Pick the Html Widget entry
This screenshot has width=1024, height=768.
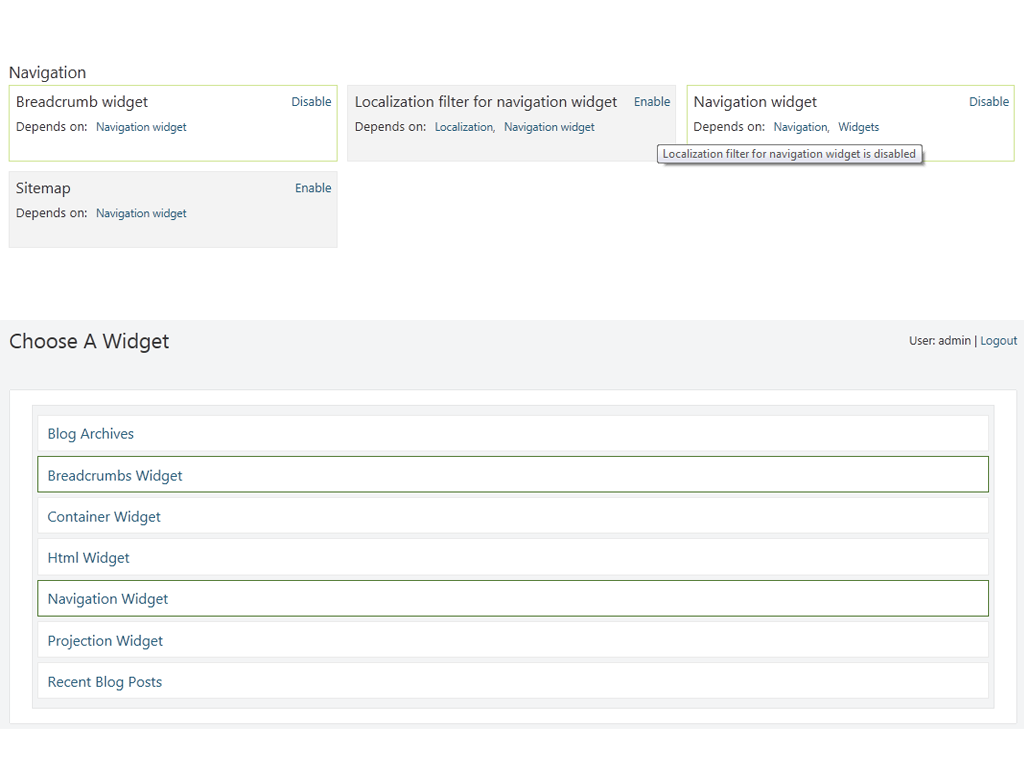tap(89, 558)
